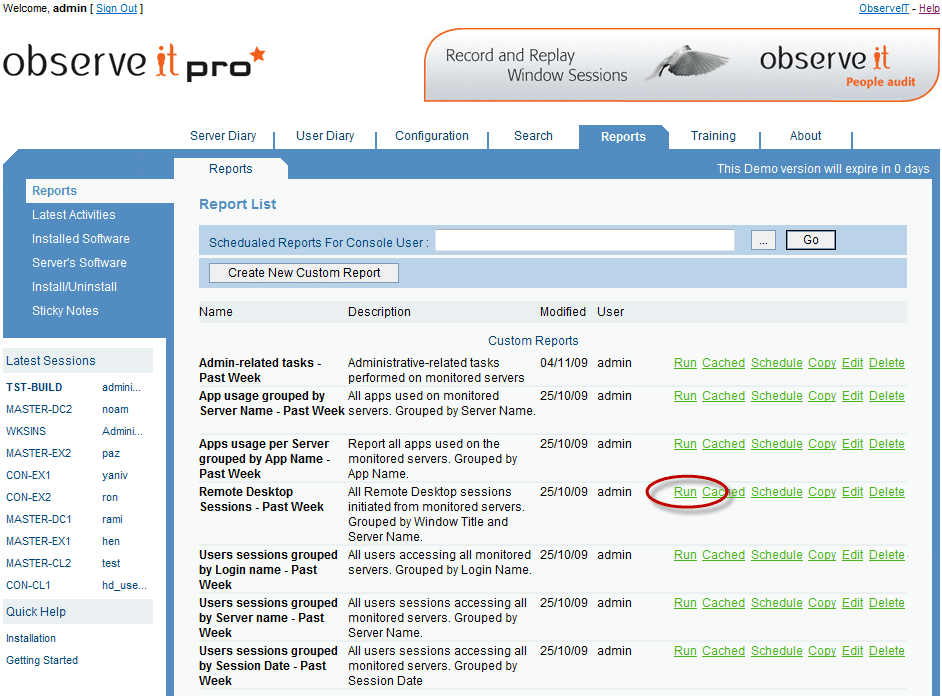Open the Installation quick help link
Screen dimensions: 942x696
click(31, 638)
